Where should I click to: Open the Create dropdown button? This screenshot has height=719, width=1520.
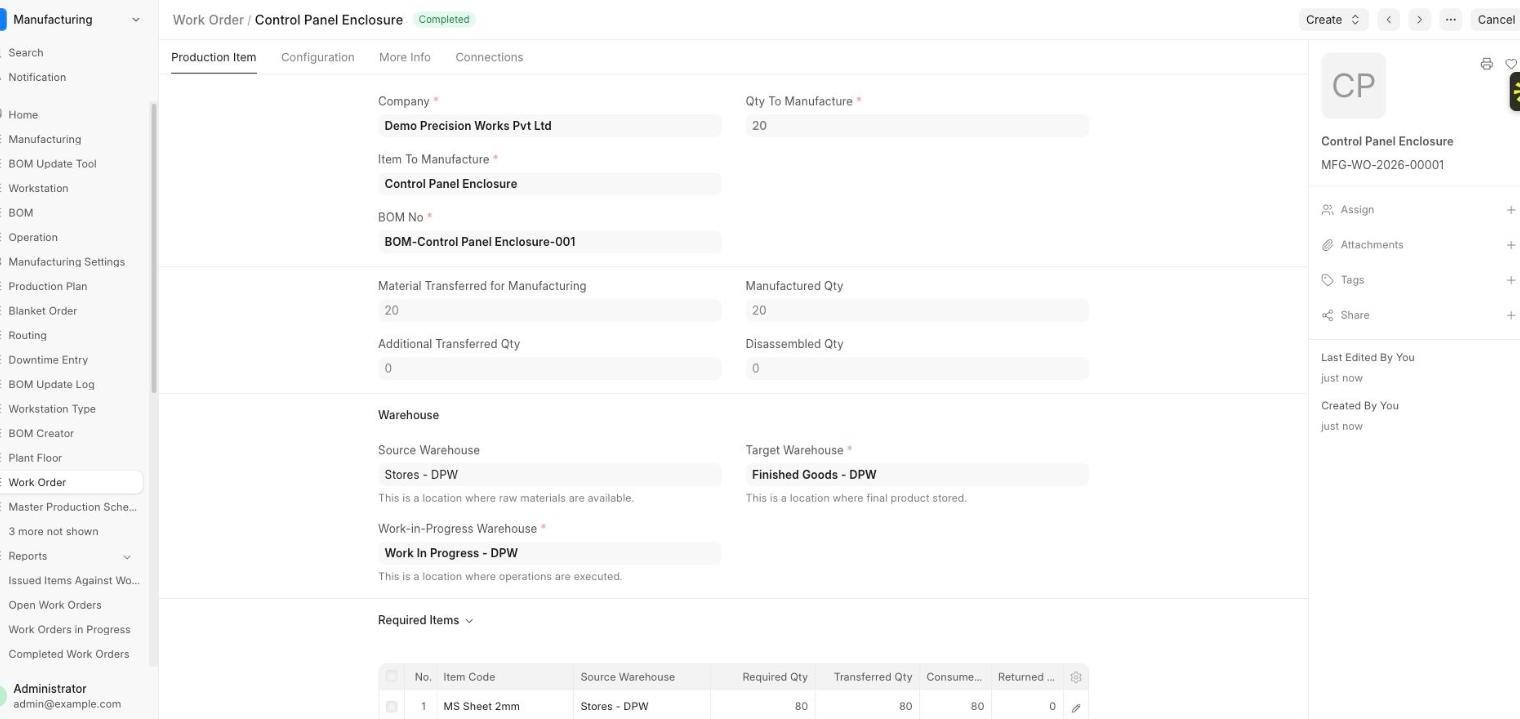pyautogui.click(x=1333, y=19)
